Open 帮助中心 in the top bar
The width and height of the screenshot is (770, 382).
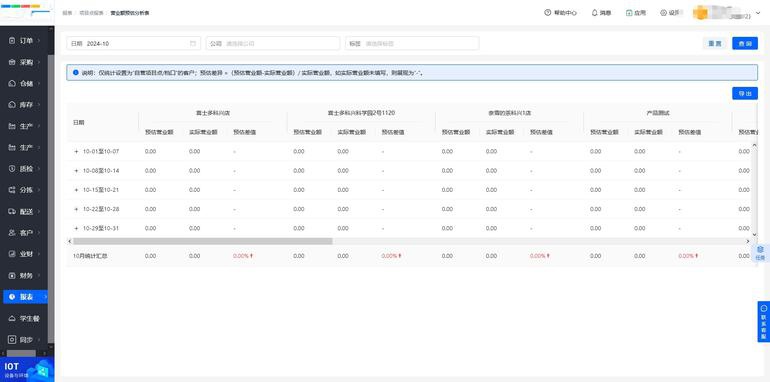[560, 13]
